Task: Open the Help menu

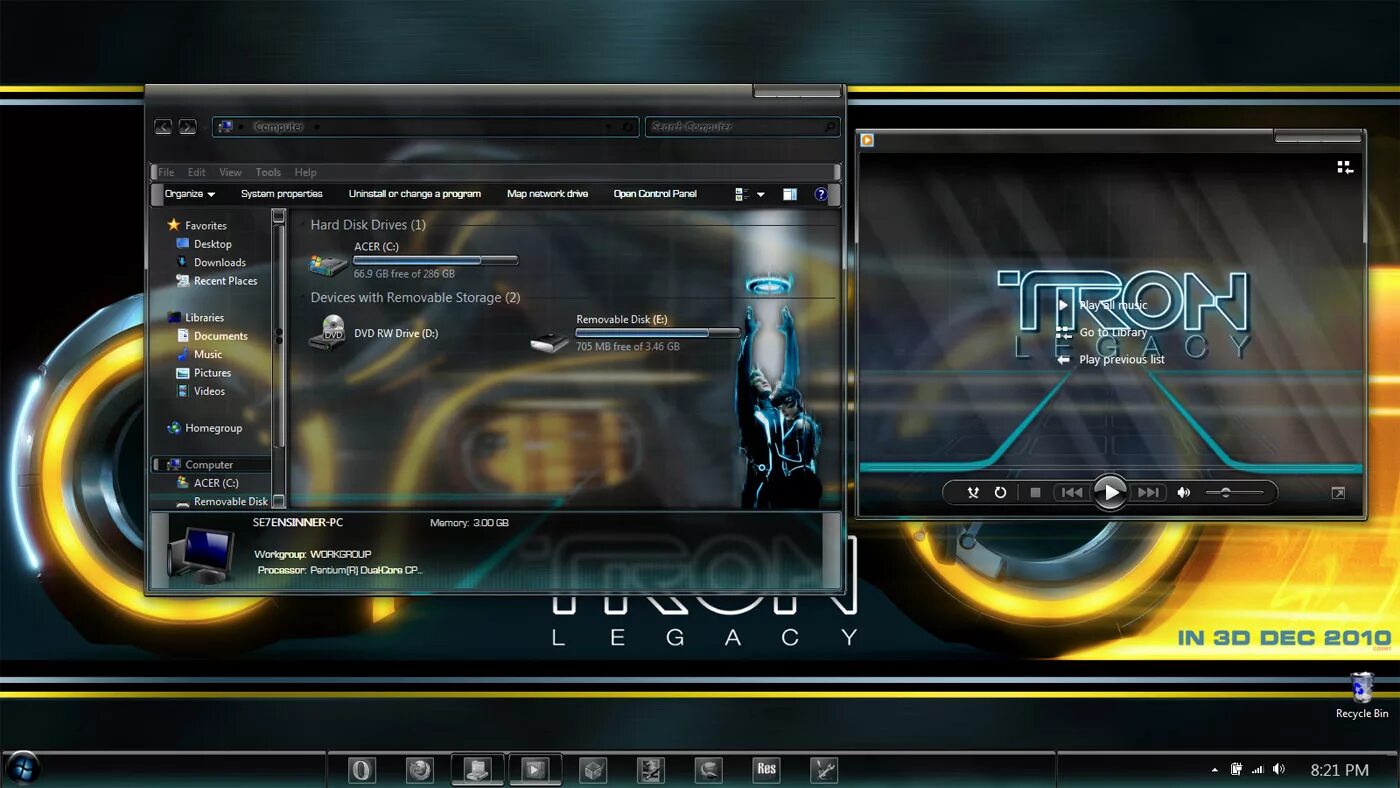Action: tap(305, 172)
